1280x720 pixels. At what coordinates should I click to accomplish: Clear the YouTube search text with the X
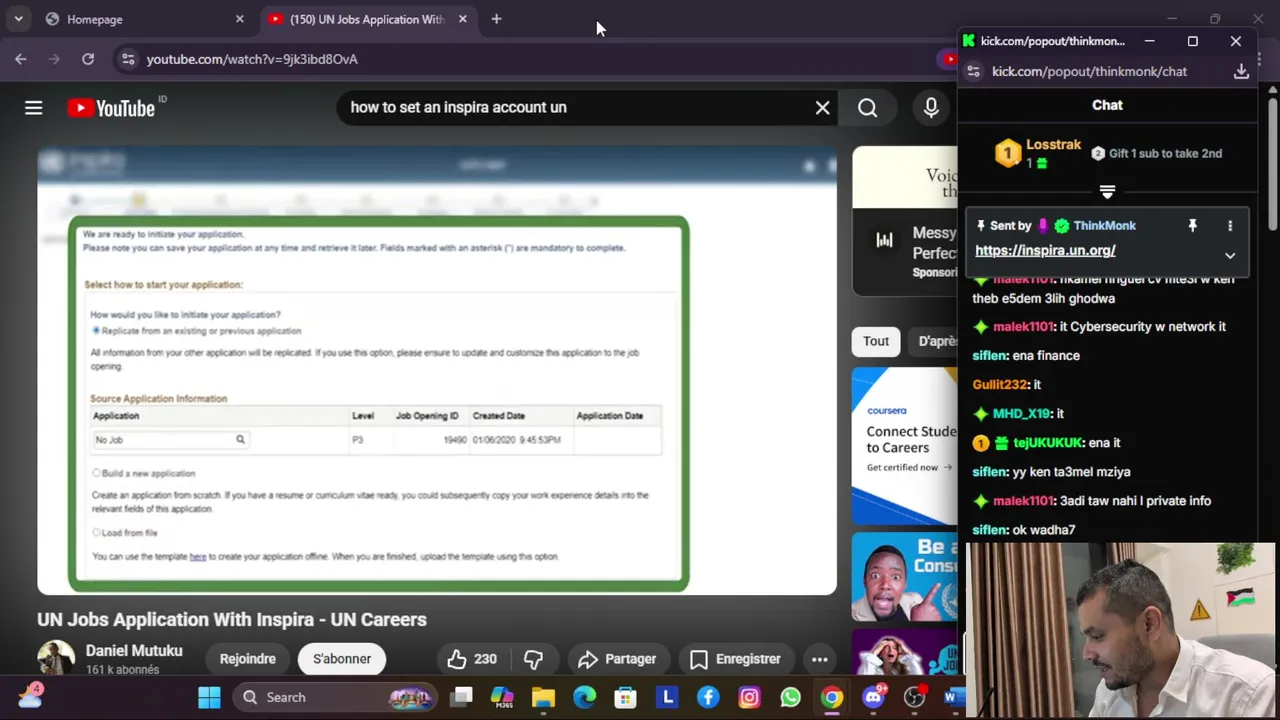pyautogui.click(x=822, y=108)
